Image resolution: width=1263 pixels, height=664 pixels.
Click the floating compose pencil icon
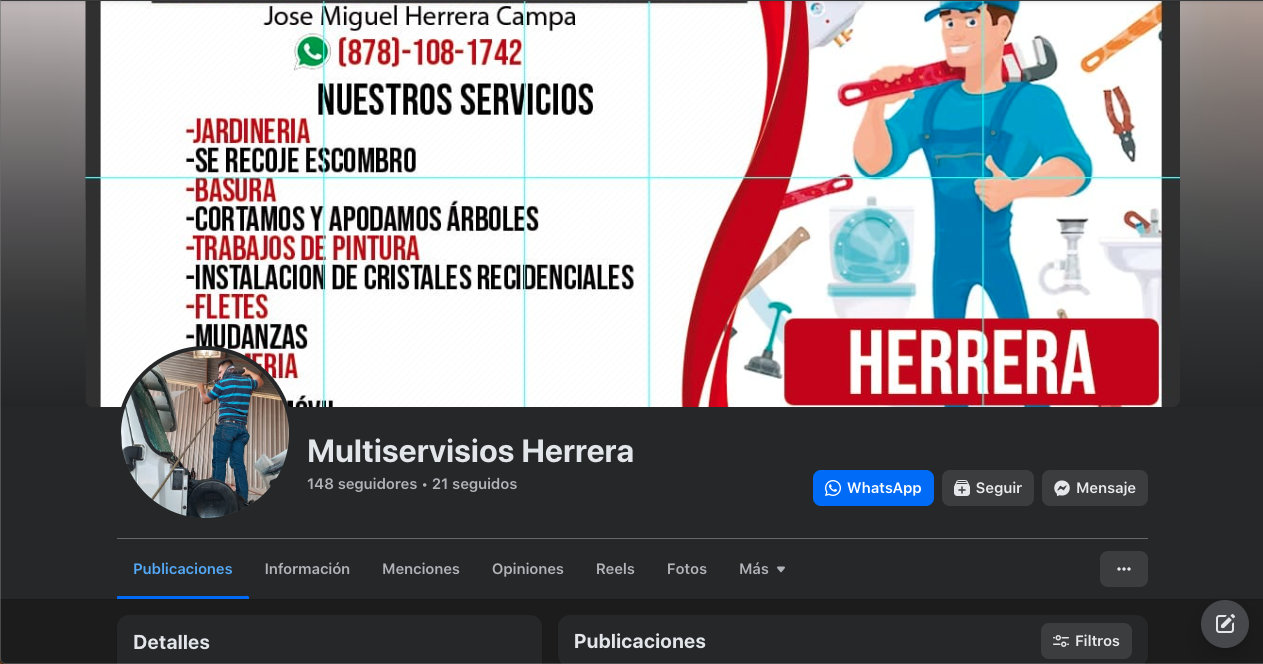1224,623
